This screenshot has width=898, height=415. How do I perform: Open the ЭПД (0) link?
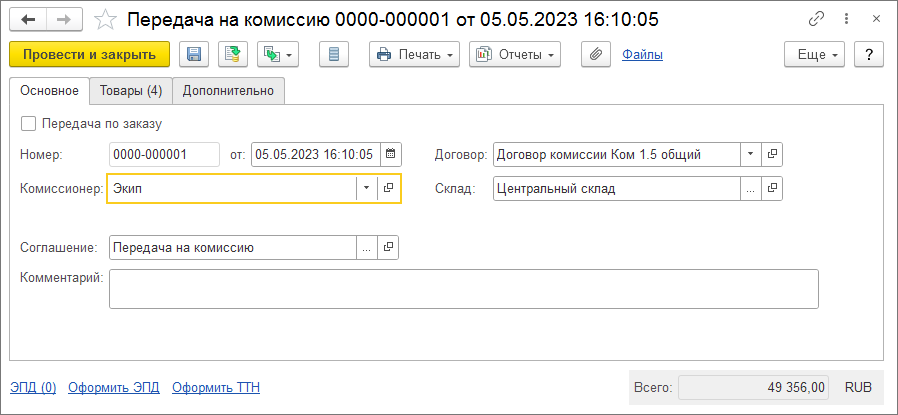(x=33, y=388)
